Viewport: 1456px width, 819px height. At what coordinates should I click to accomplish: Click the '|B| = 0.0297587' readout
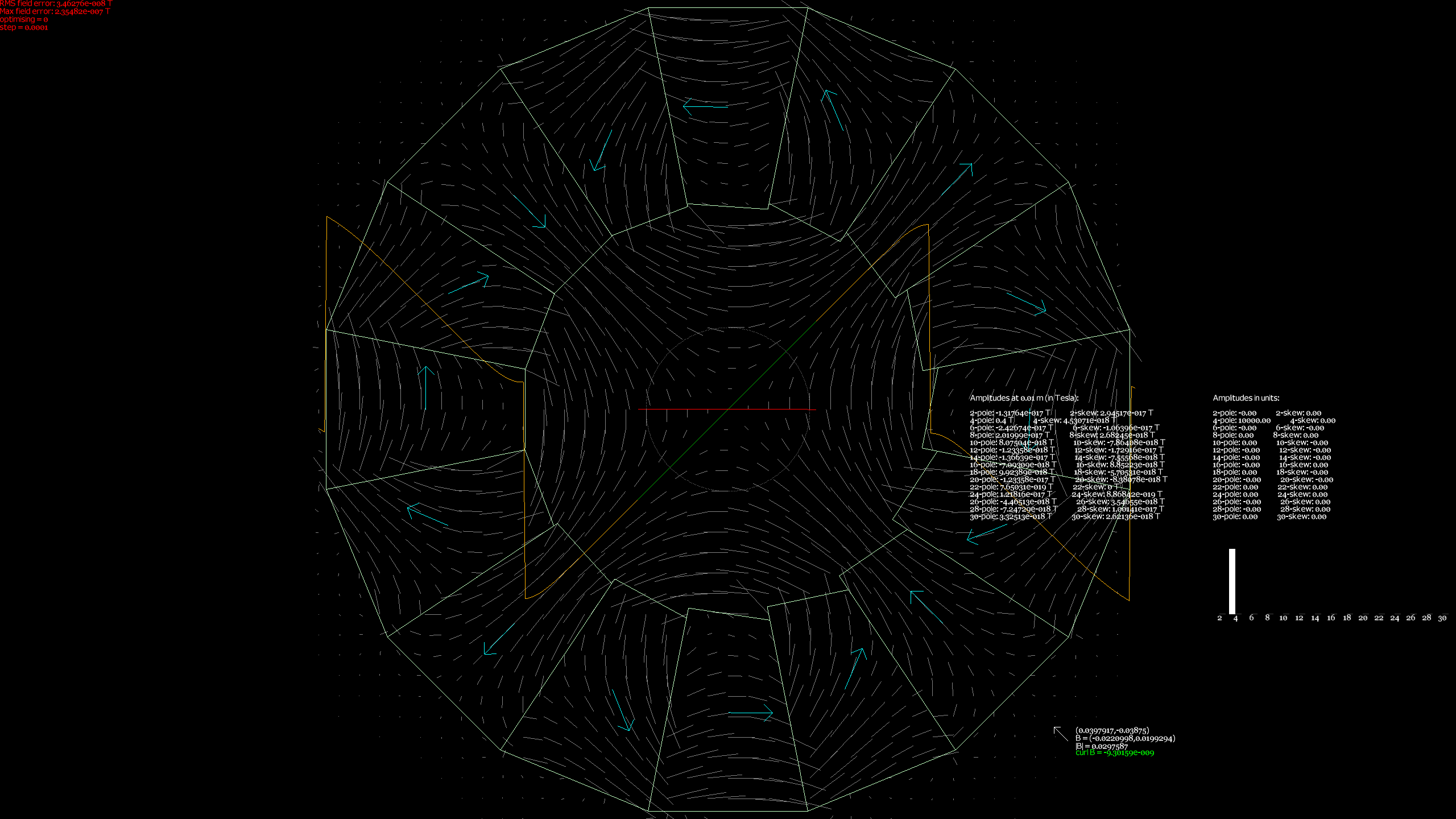tap(1101, 746)
